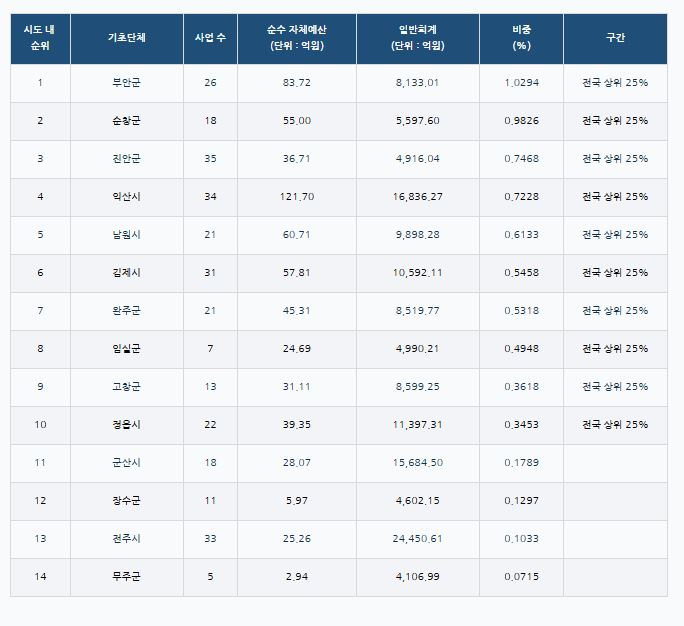Click budget value 57.81
This screenshot has width=684, height=626.
pyautogui.click(x=297, y=273)
